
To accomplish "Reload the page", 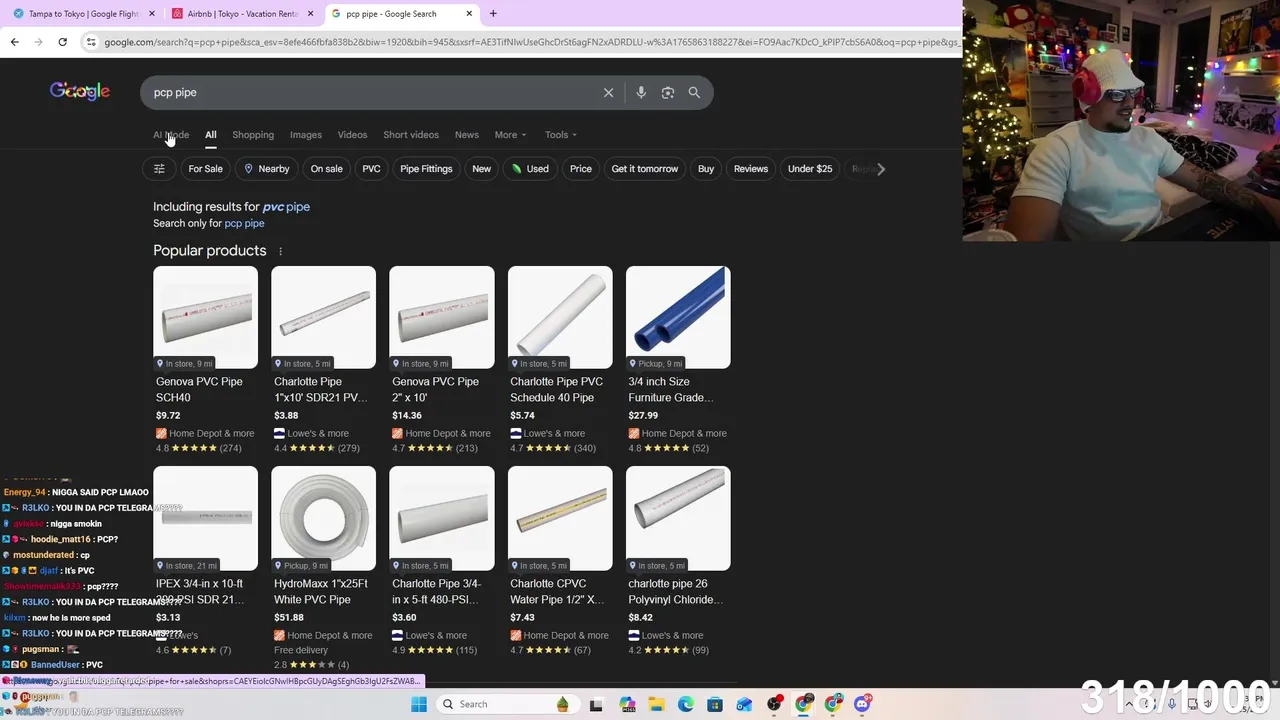I will [62, 42].
